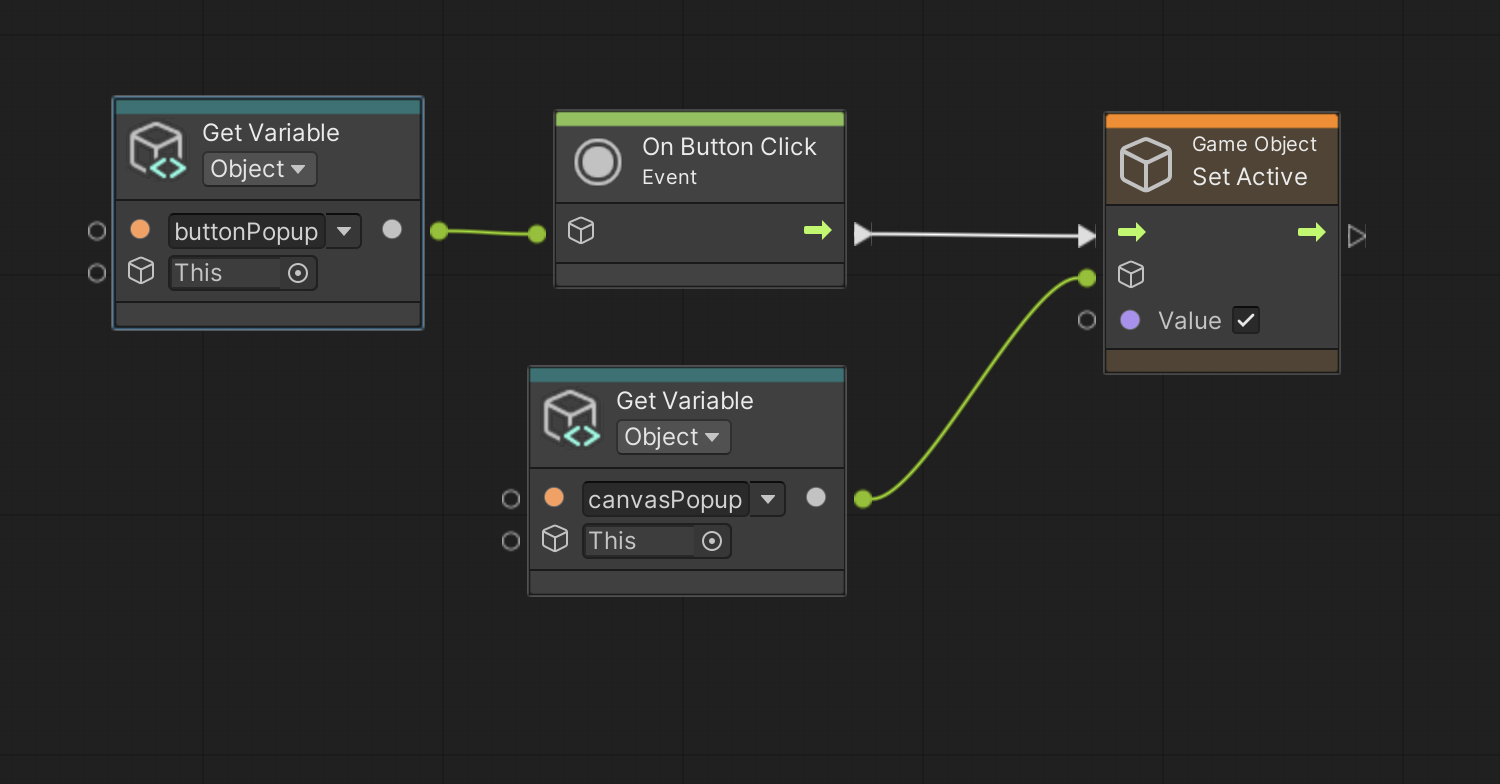This screenshot has height=784, width=1500.
Task: Click Set Active's flow output arrow
Action: 1311,233
